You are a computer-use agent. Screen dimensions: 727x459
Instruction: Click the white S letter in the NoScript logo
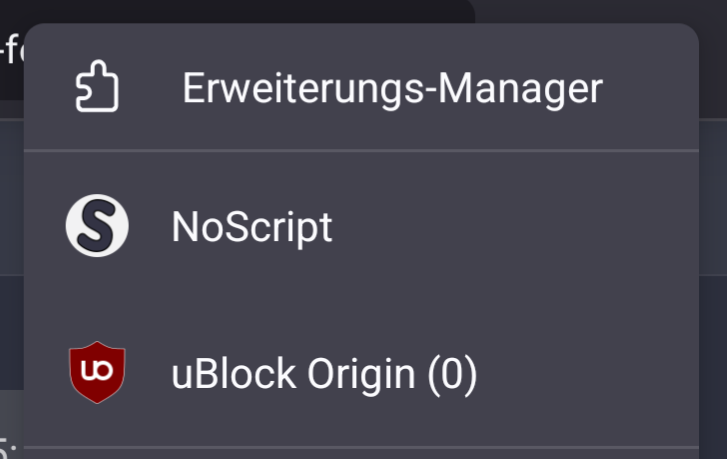(x=97, y=226)
